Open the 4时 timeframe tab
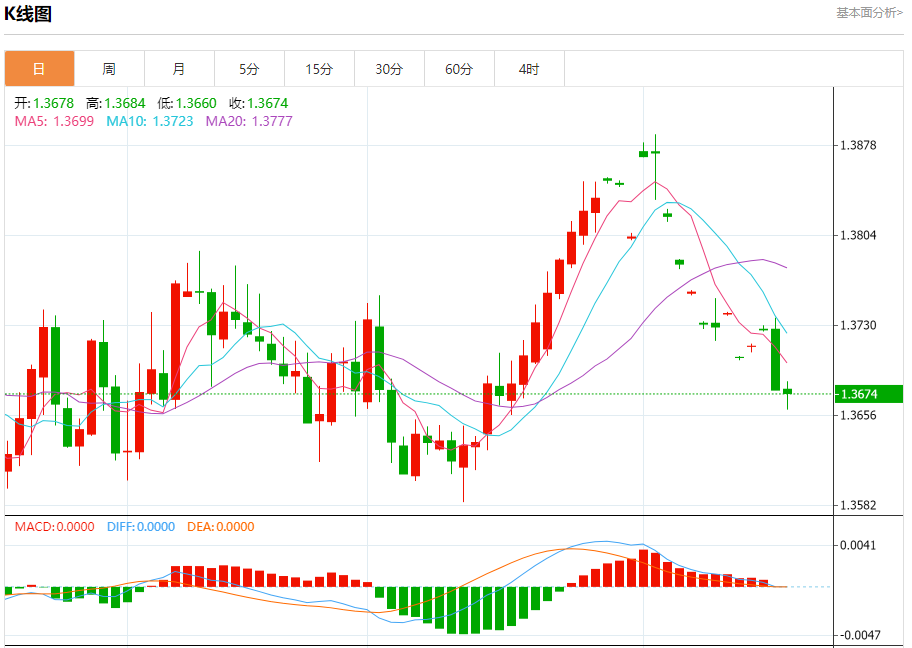The height and width of the screenshot is (648, 912). click(x=529, y=69)
